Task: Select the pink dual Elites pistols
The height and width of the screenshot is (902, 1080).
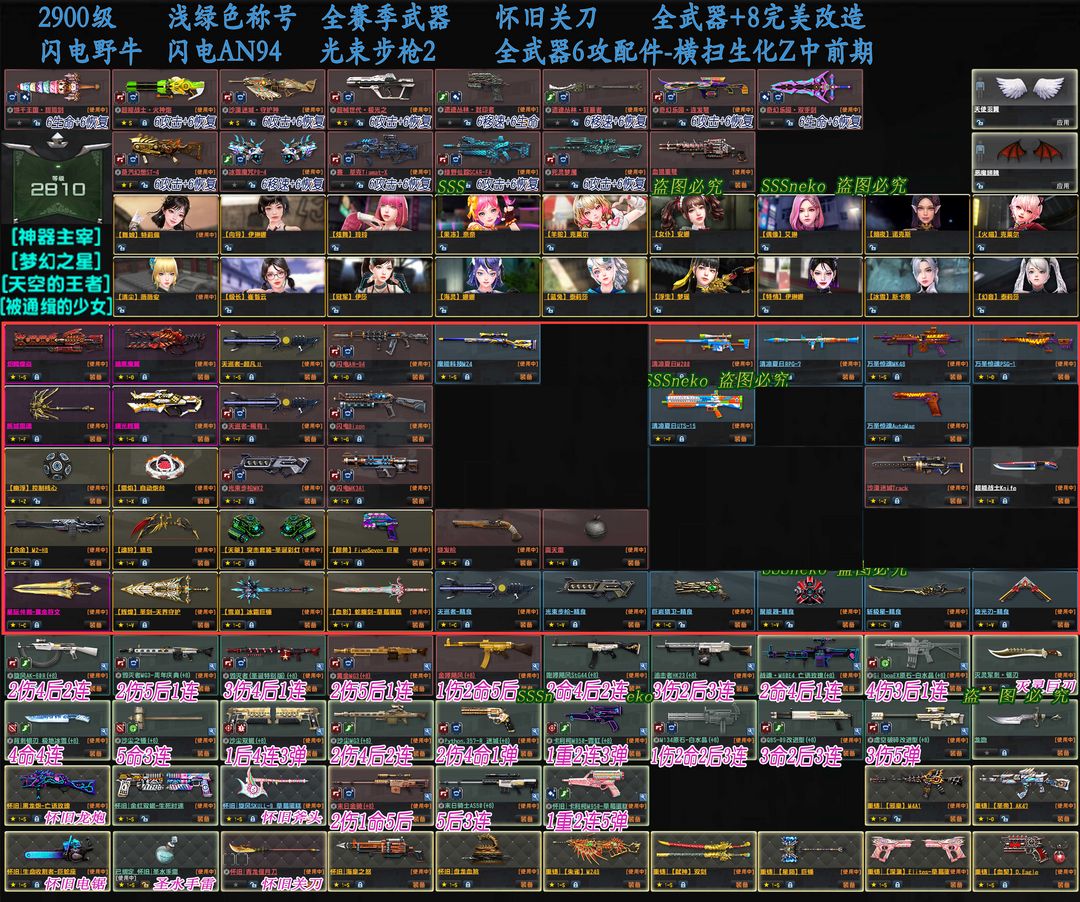Action: pos(917,861)
